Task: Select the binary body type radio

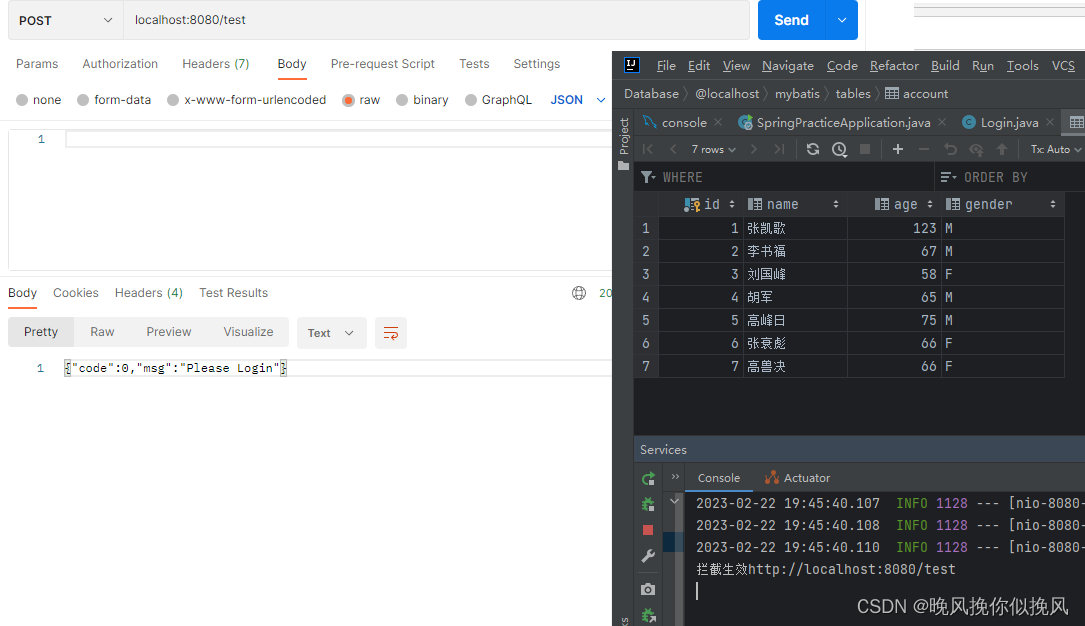Action: tap(402, 100)
